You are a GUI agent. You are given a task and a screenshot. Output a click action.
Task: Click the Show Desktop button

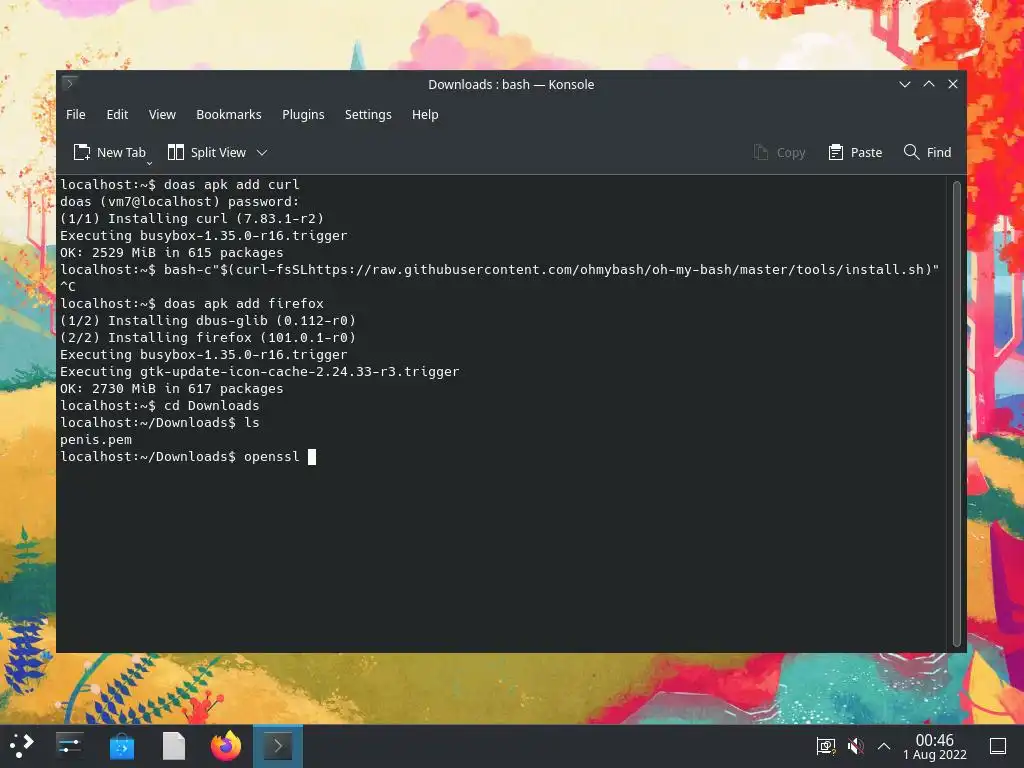pos(997,746)
